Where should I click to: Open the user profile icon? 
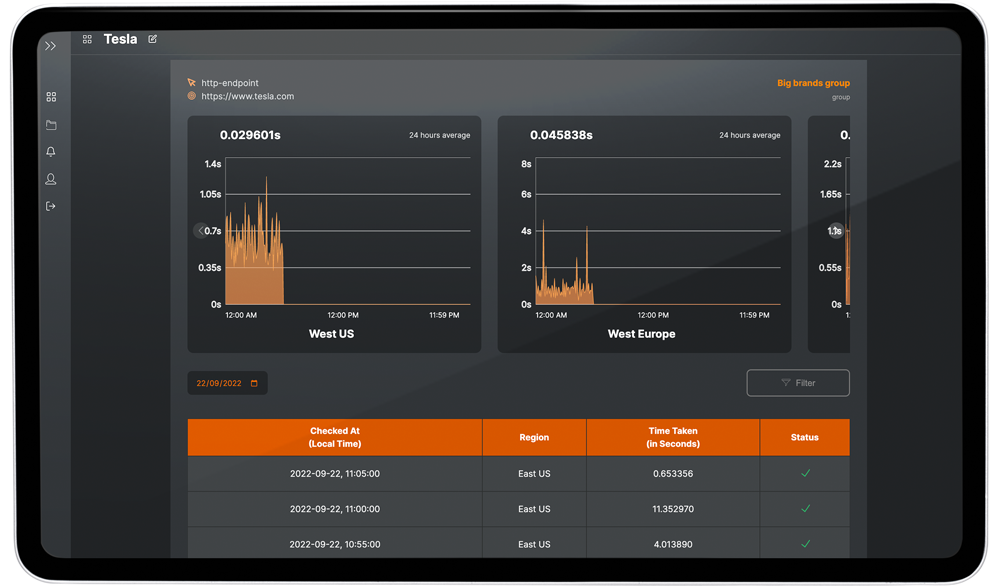pos(51,179)
